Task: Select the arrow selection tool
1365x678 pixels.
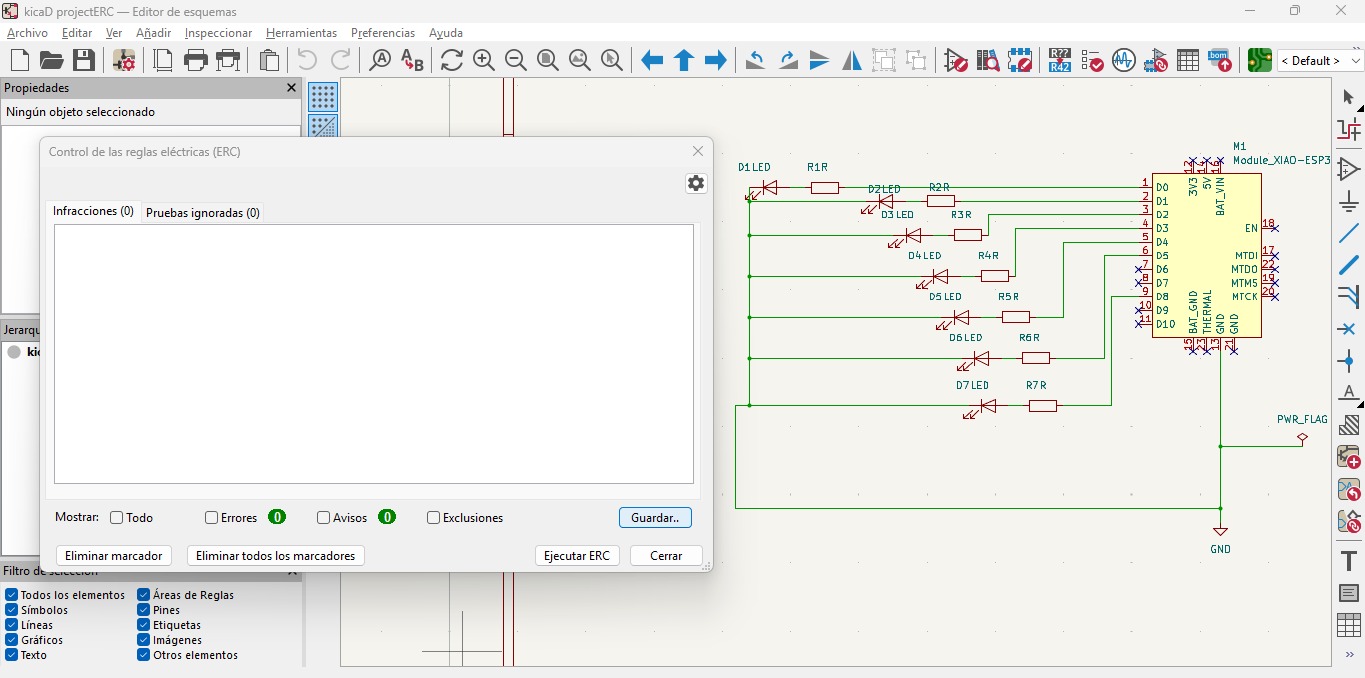Action: click(1348, 97)
